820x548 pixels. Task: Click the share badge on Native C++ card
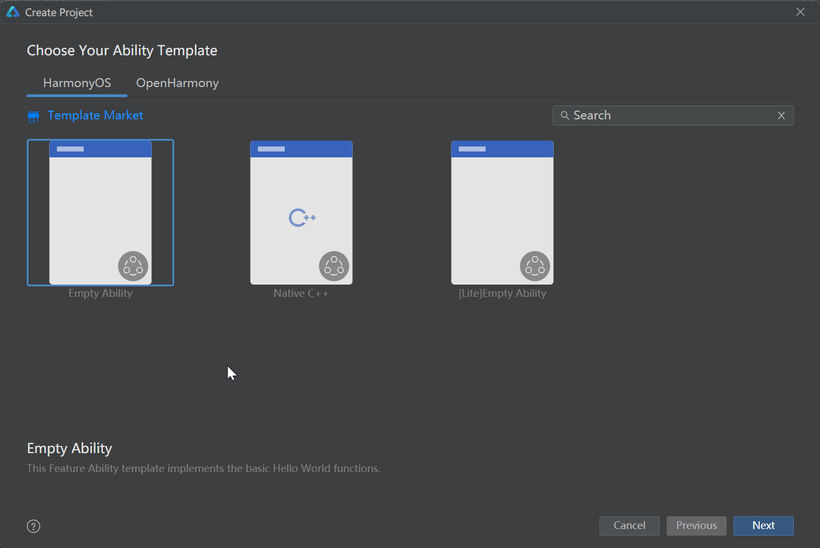[x=334, y=266]
